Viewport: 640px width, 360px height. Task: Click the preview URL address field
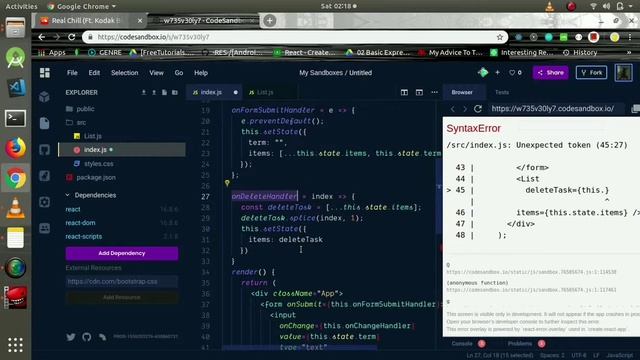point(558,109)
